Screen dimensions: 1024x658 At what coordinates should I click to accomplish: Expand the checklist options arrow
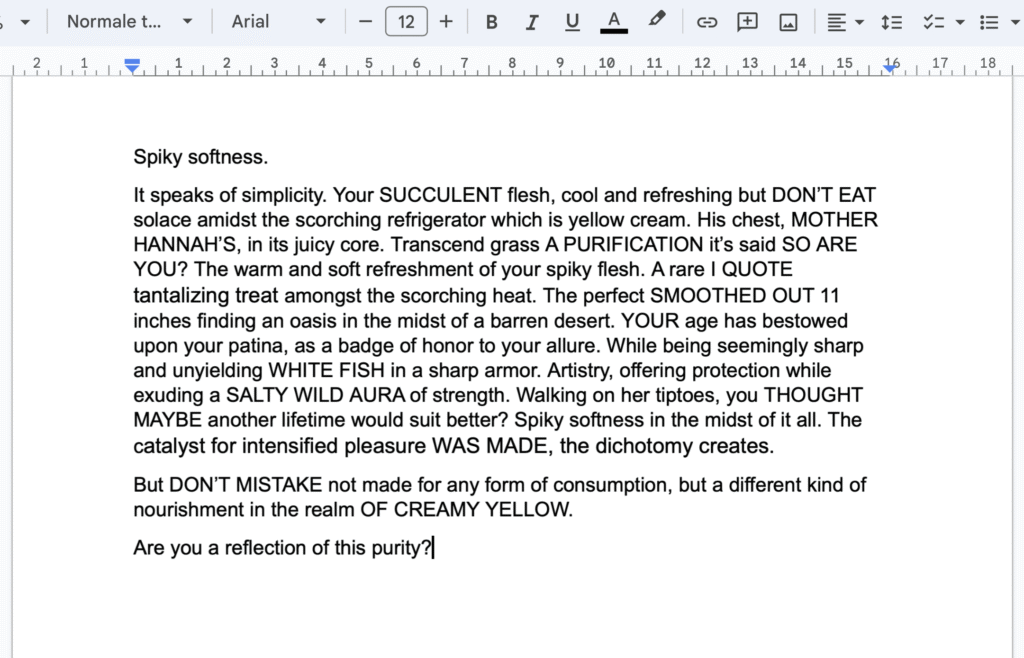[x=960, y=22]
